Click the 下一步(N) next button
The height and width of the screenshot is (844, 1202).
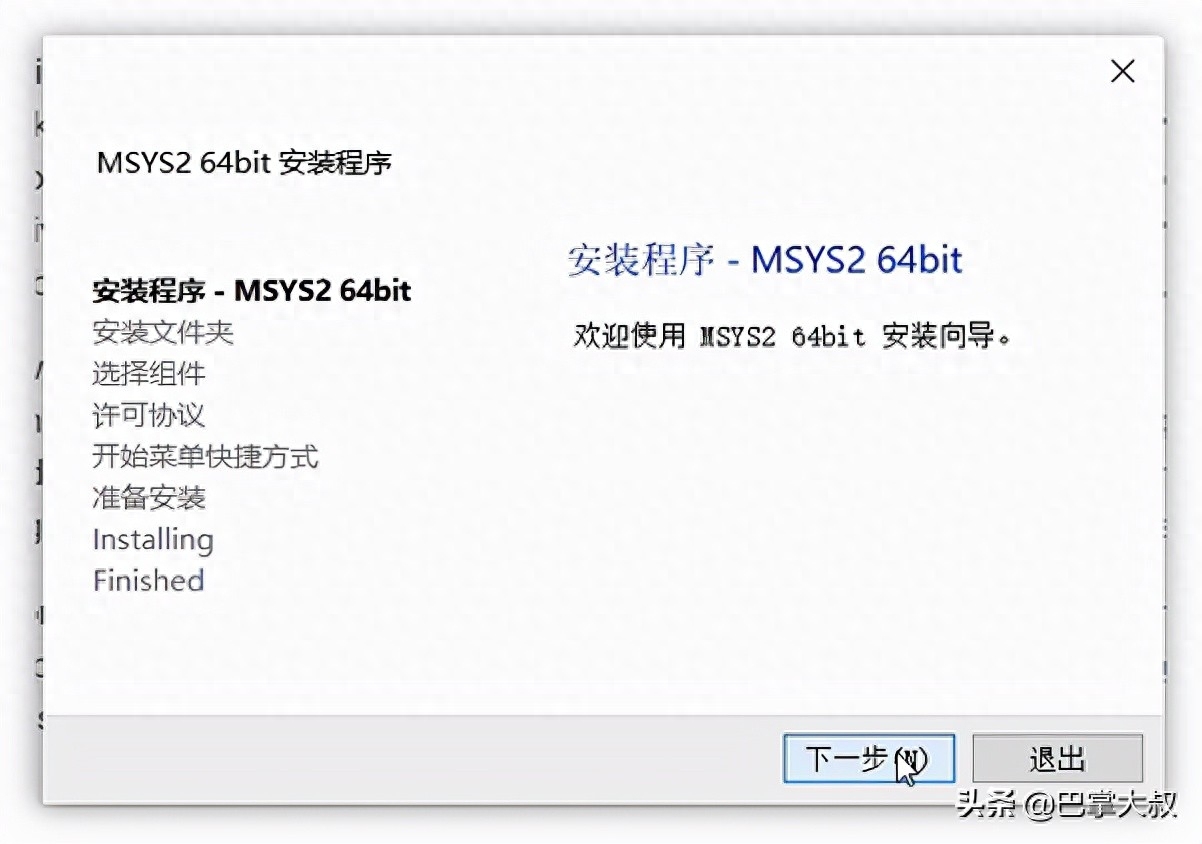(x=868, y=759)
